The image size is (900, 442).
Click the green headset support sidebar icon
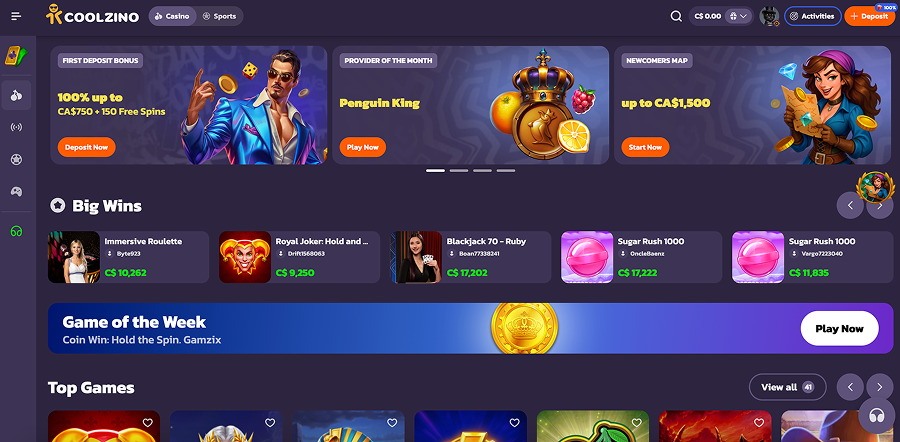coord(16,231)
